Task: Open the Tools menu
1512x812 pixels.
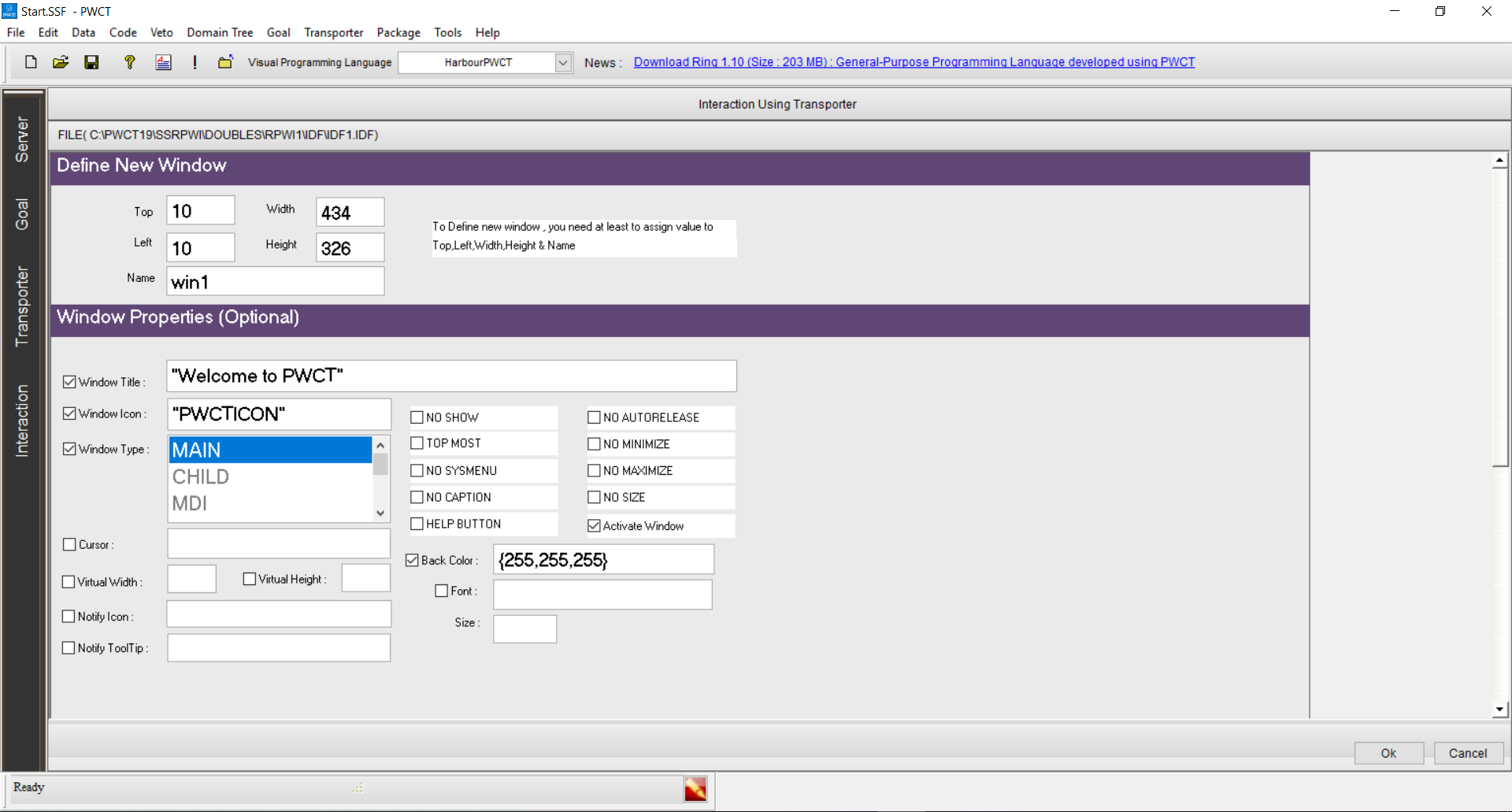Action: coord(448,32)
